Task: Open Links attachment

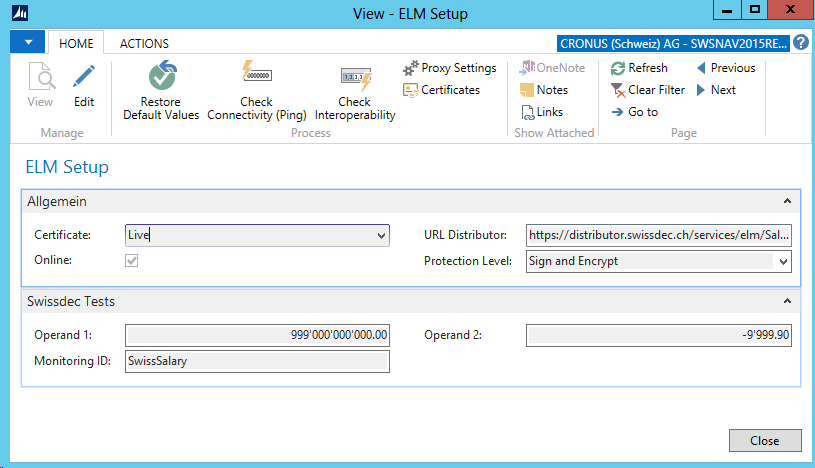Action: pos(541,112)
